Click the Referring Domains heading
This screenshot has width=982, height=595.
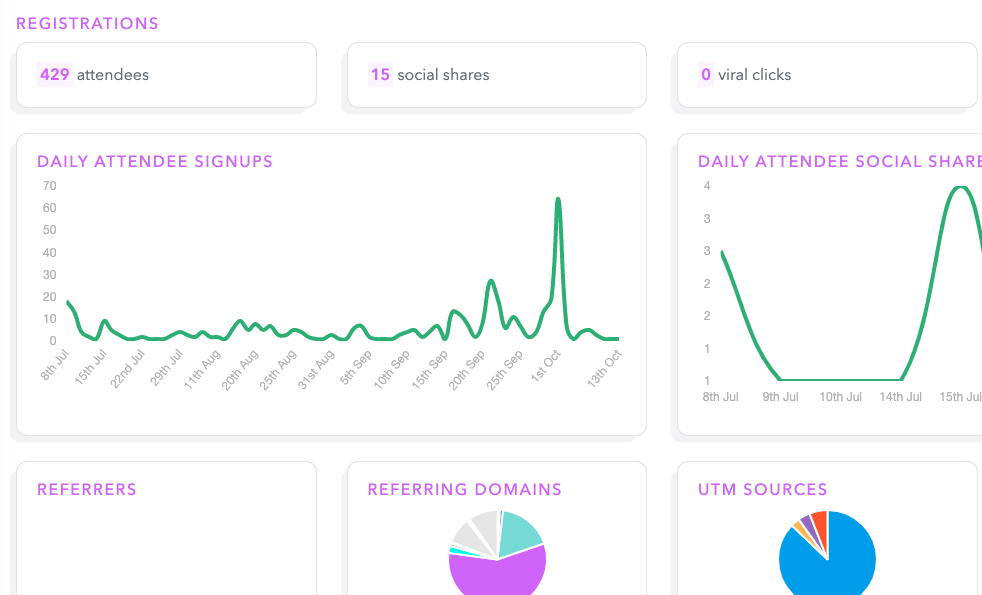464,489
